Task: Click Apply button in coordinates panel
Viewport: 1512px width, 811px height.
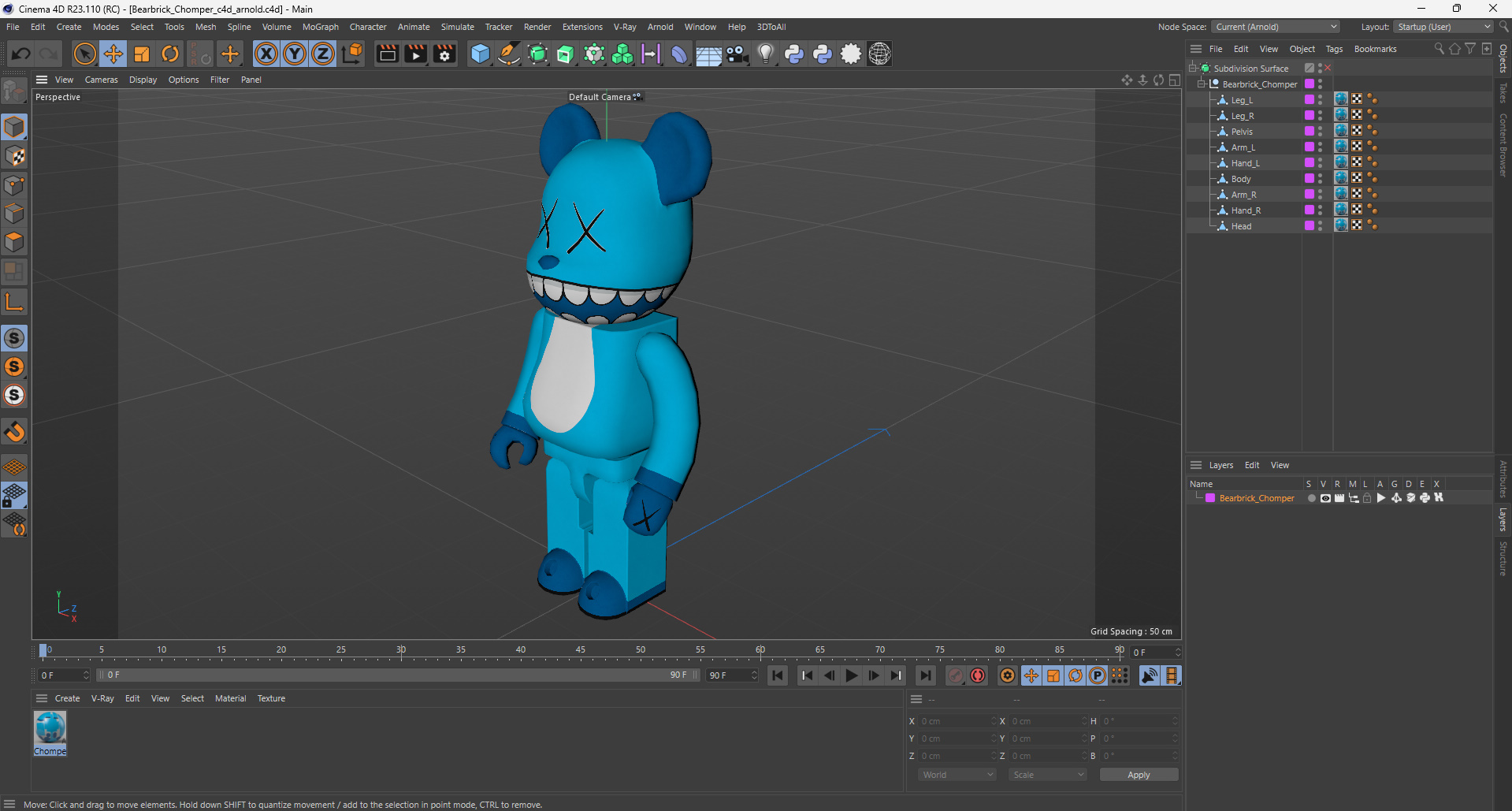Action: pyautogui.click(x=1139, y=775)
